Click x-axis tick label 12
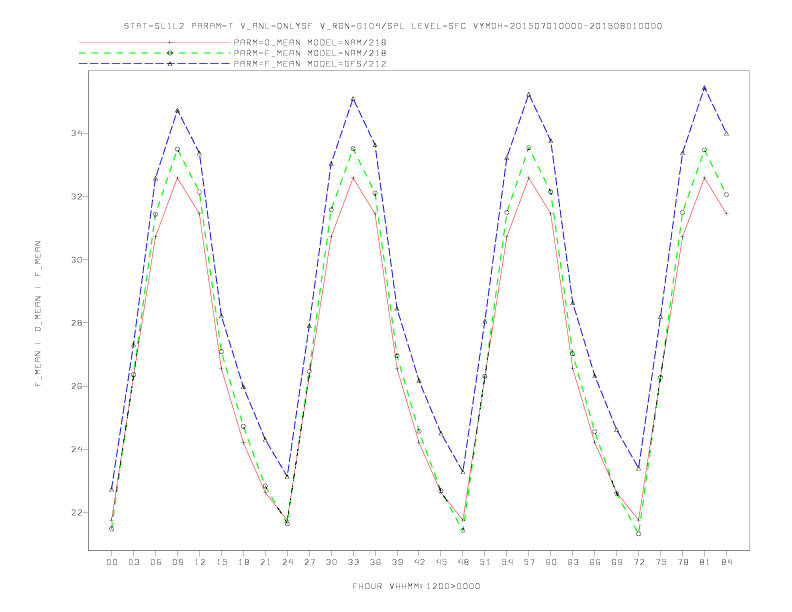792x612 pixels. point(200,562)
